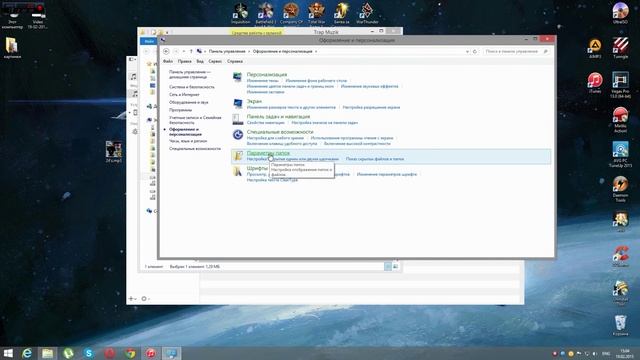This screenshot has height=360, width=640.
Task: Open the AVG PC TuneUp desktop shortcut
Action: (620, 154)
